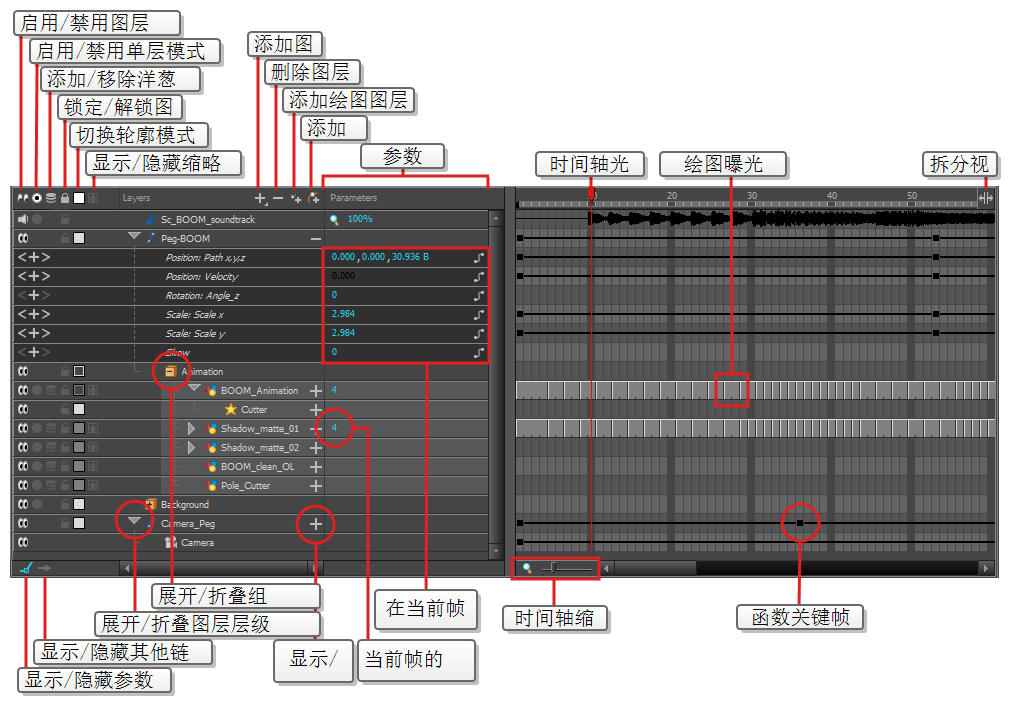Click the Camera_Peg function keyframe on timeline

[x=799, y=523]
